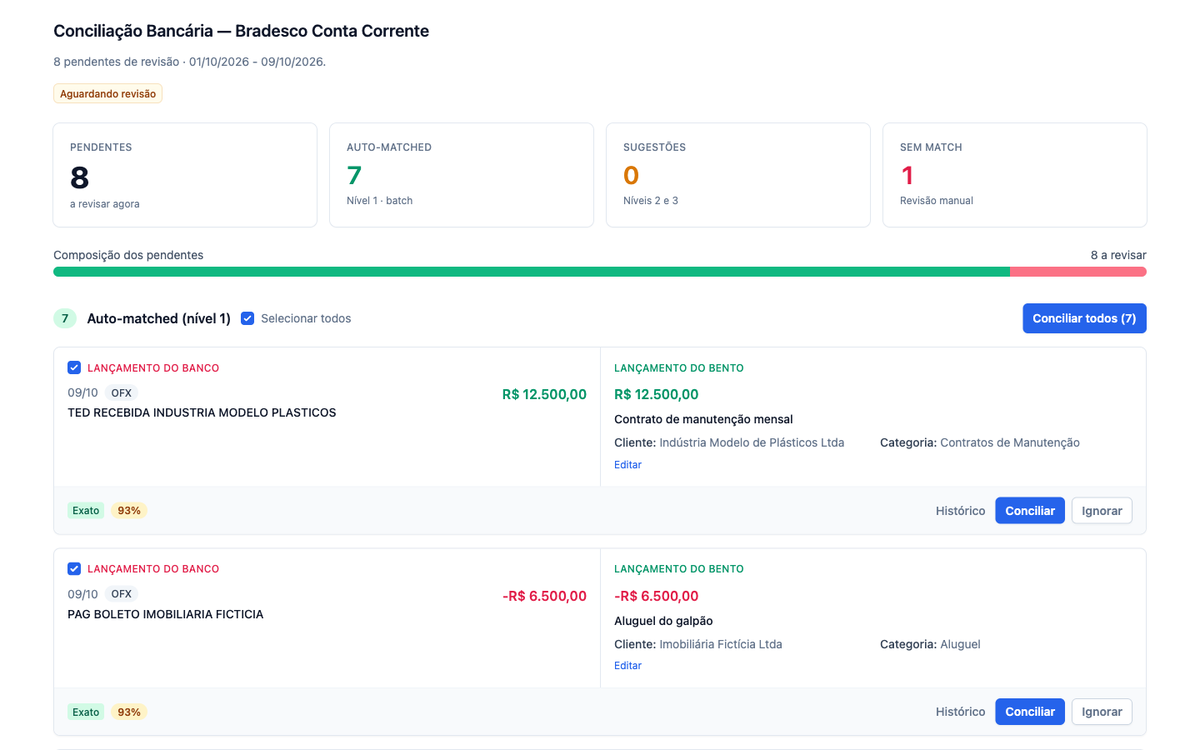
Task: Toggle the Selecionar todos checkbox
Action: click(x=248, y=319)
